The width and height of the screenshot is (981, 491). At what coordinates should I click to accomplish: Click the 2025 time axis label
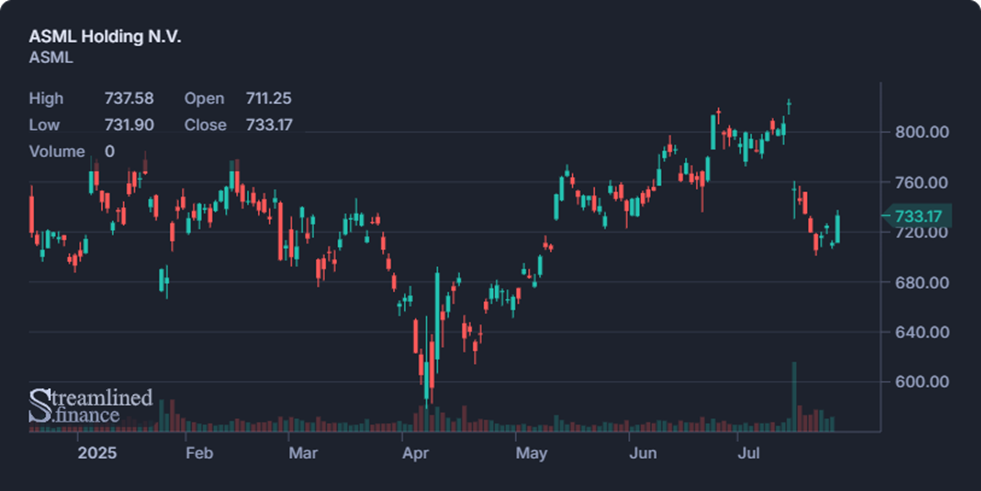97,453
